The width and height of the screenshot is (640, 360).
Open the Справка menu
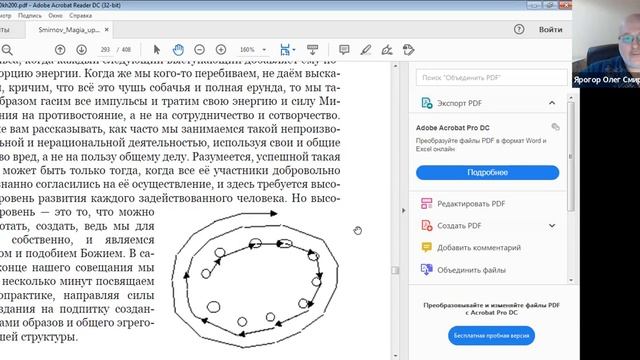click(80, 16)
